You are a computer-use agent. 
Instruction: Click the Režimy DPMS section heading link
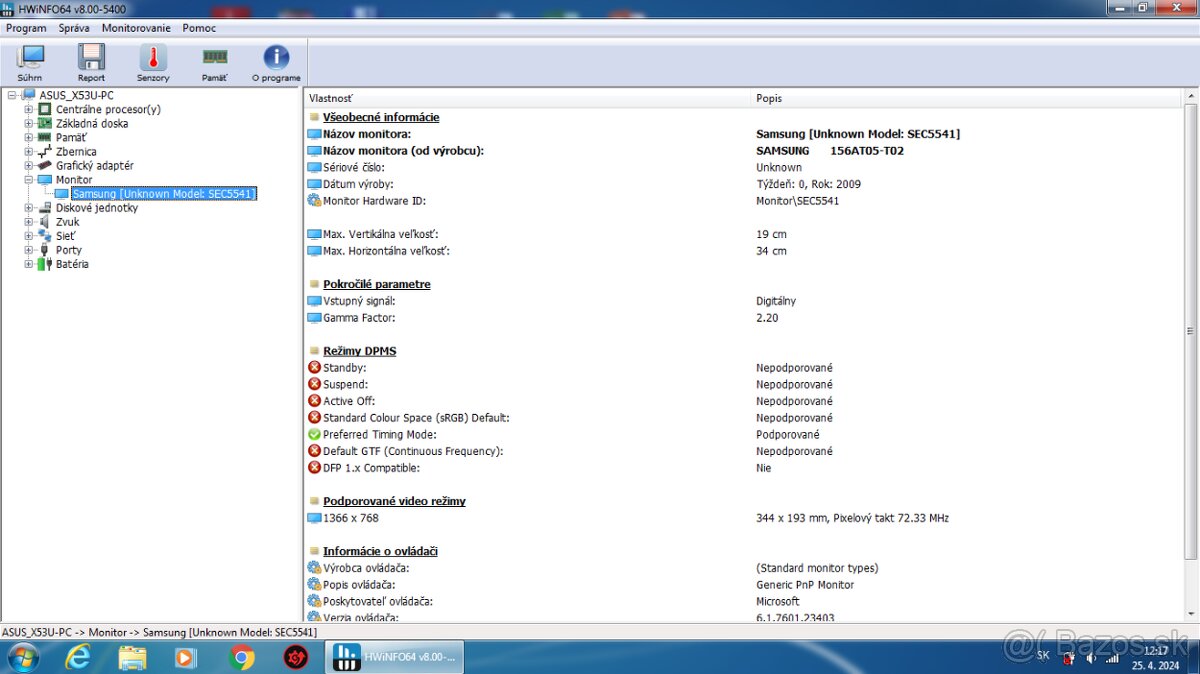(x=358, y=350)
